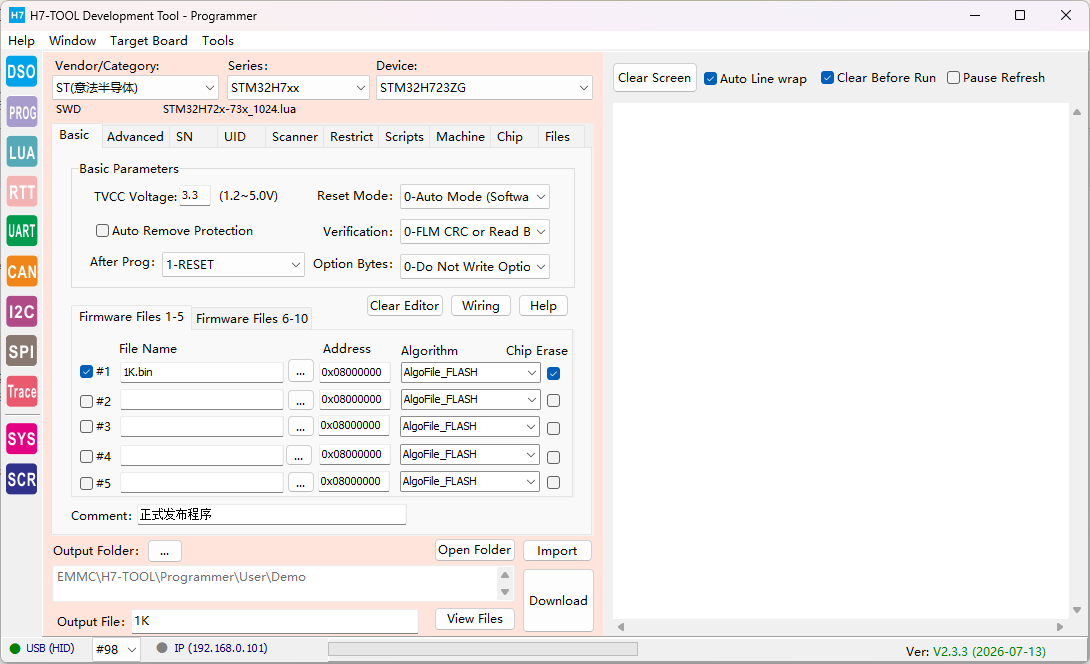Open the Tools menu

[x=218, y=40]
